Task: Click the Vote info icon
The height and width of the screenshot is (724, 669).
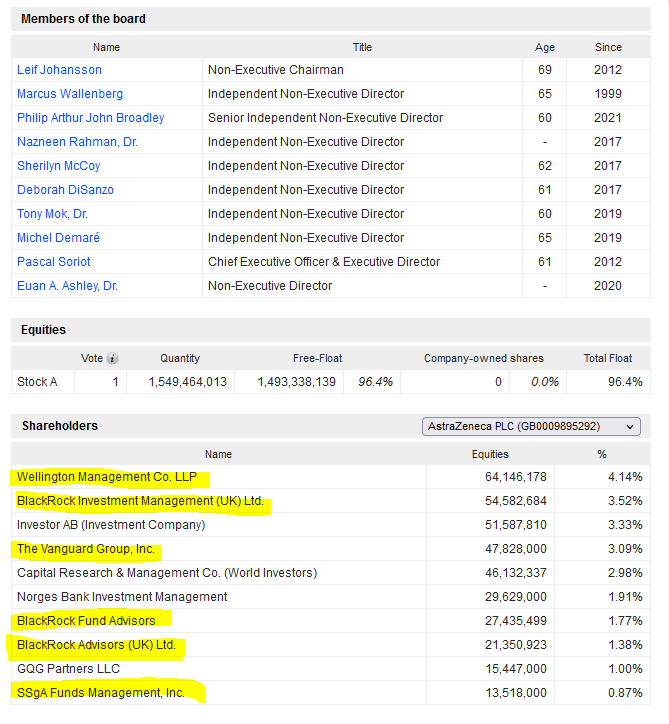Action: (x=112, y=358)
